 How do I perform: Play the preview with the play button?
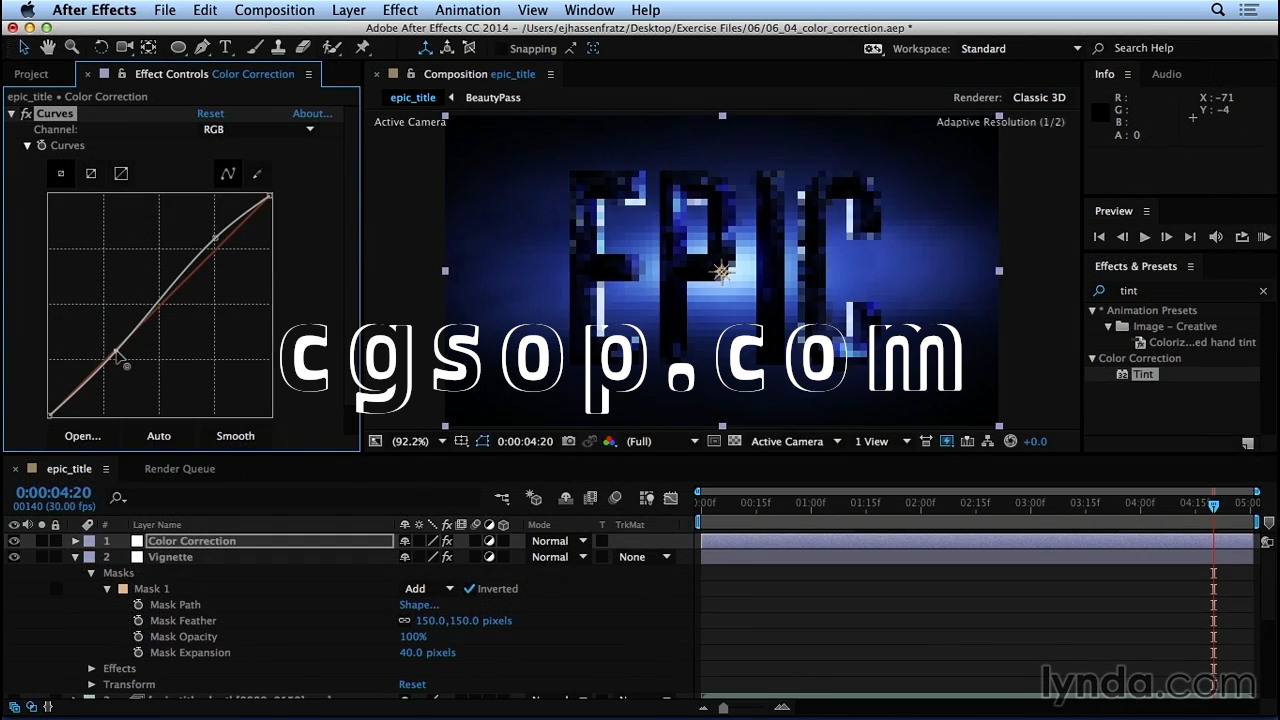[1144, 237]
